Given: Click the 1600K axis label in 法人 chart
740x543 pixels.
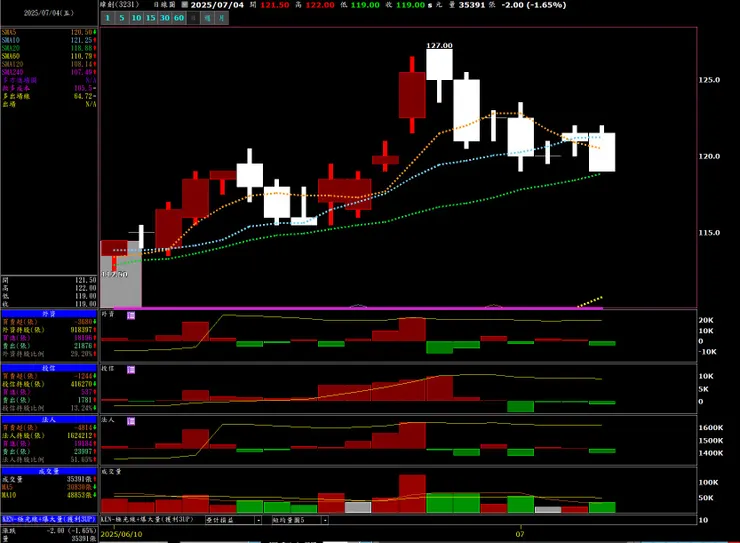Looking at the screenshot, I should pyautogui.click(x=711, y=427).
